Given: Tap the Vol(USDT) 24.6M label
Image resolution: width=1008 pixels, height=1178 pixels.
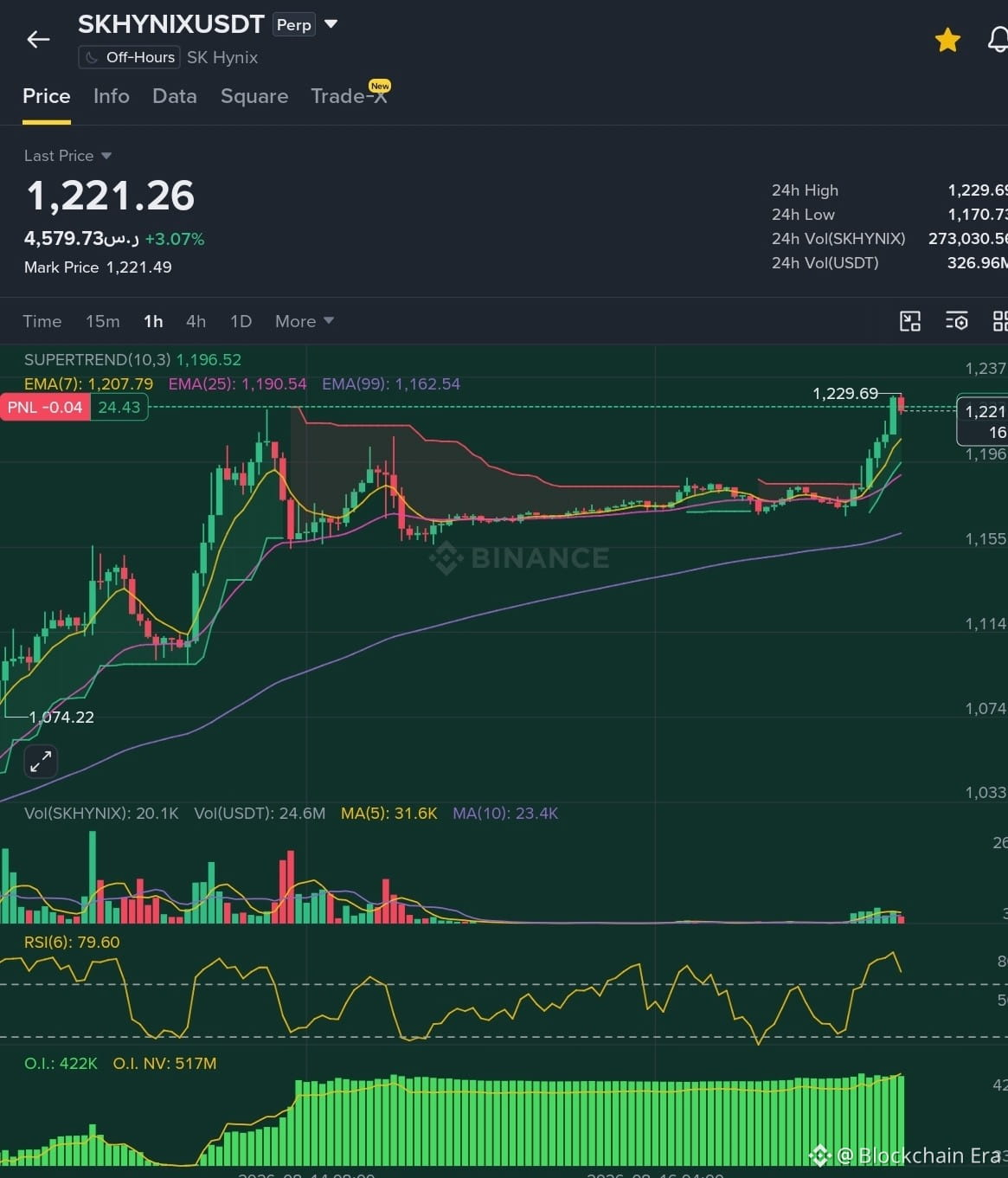Looking at the screenshot, I should tap(260, 814).
